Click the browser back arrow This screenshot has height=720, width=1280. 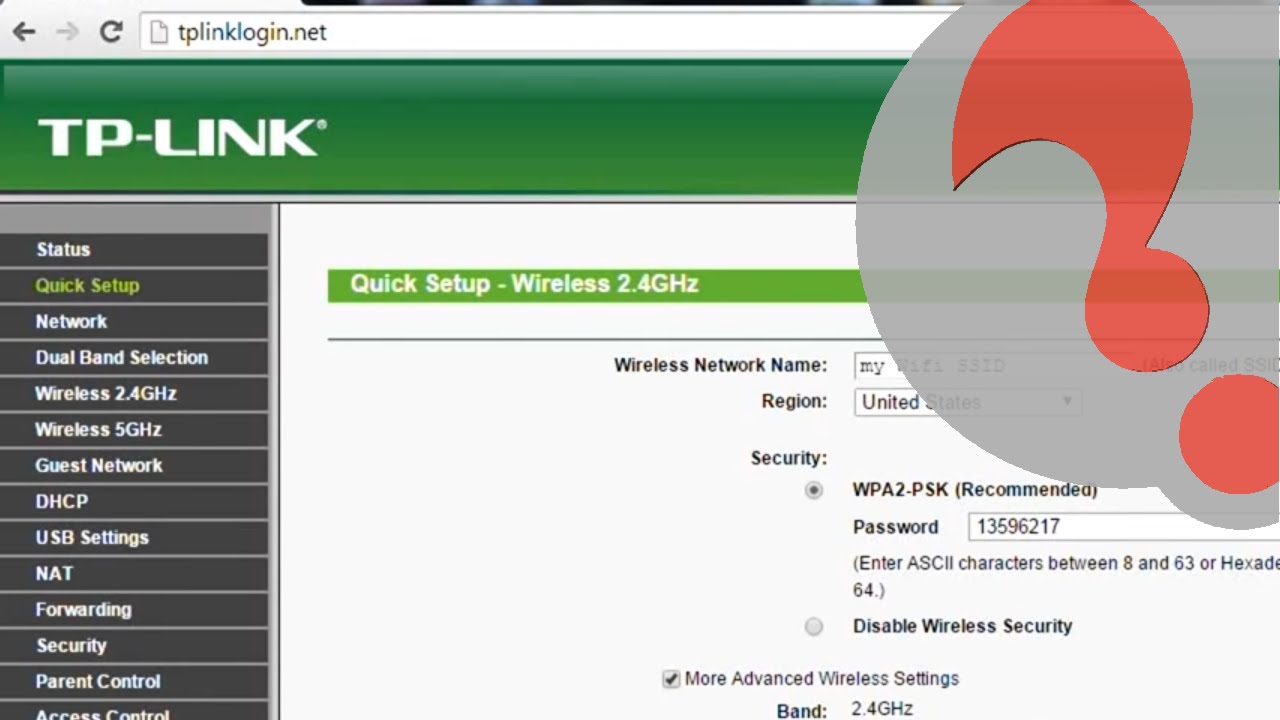coord(24,32)
